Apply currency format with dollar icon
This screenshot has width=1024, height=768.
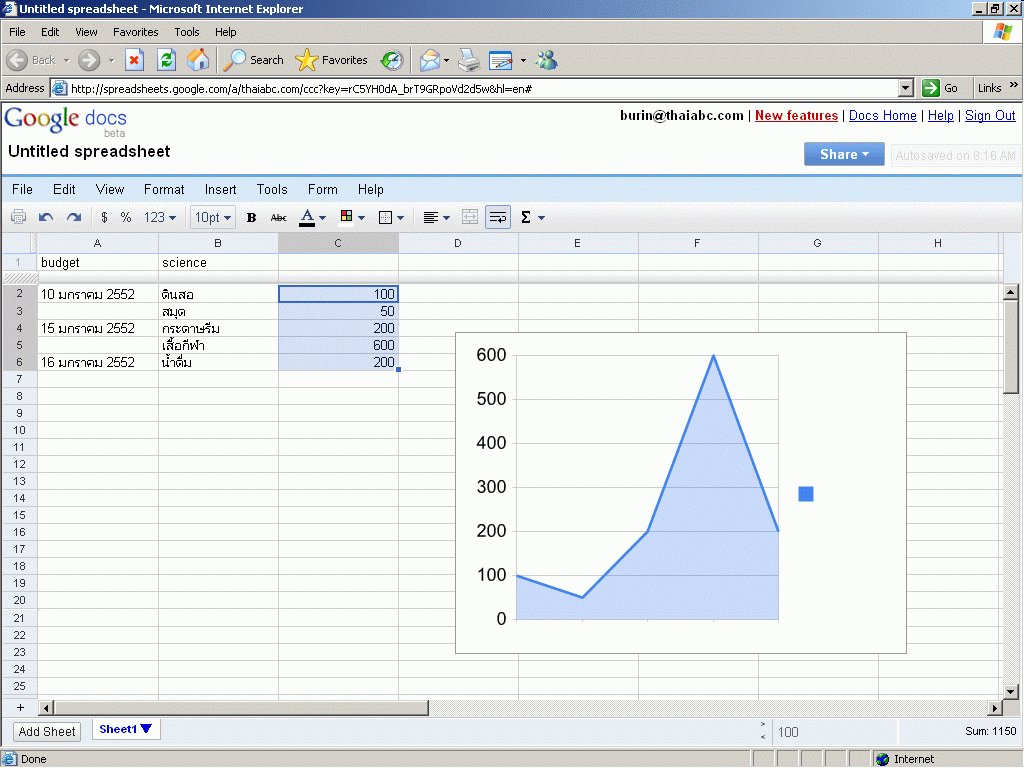coord(104,217)
